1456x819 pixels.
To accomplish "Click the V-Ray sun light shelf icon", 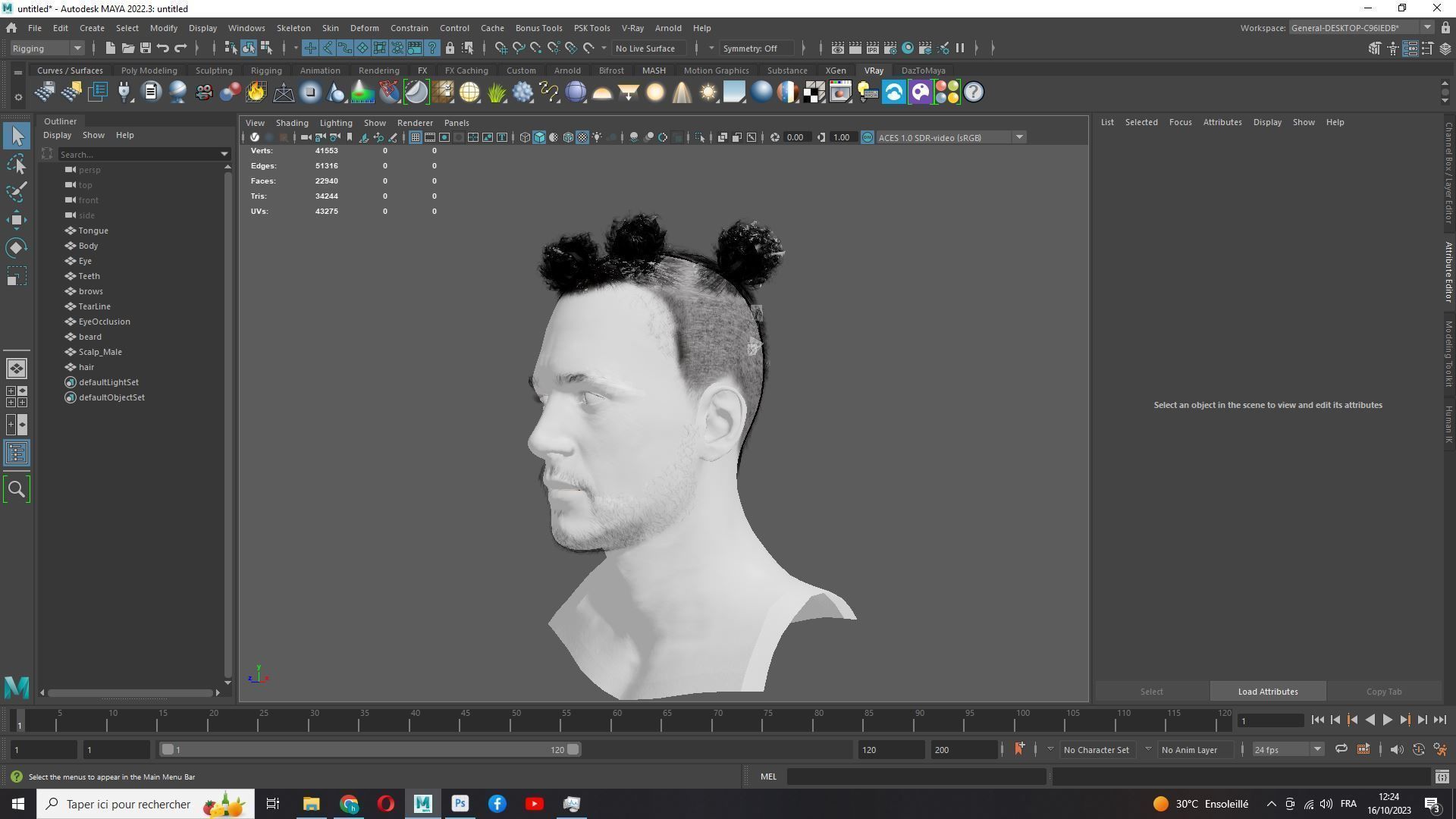I will tap(708, 93).
